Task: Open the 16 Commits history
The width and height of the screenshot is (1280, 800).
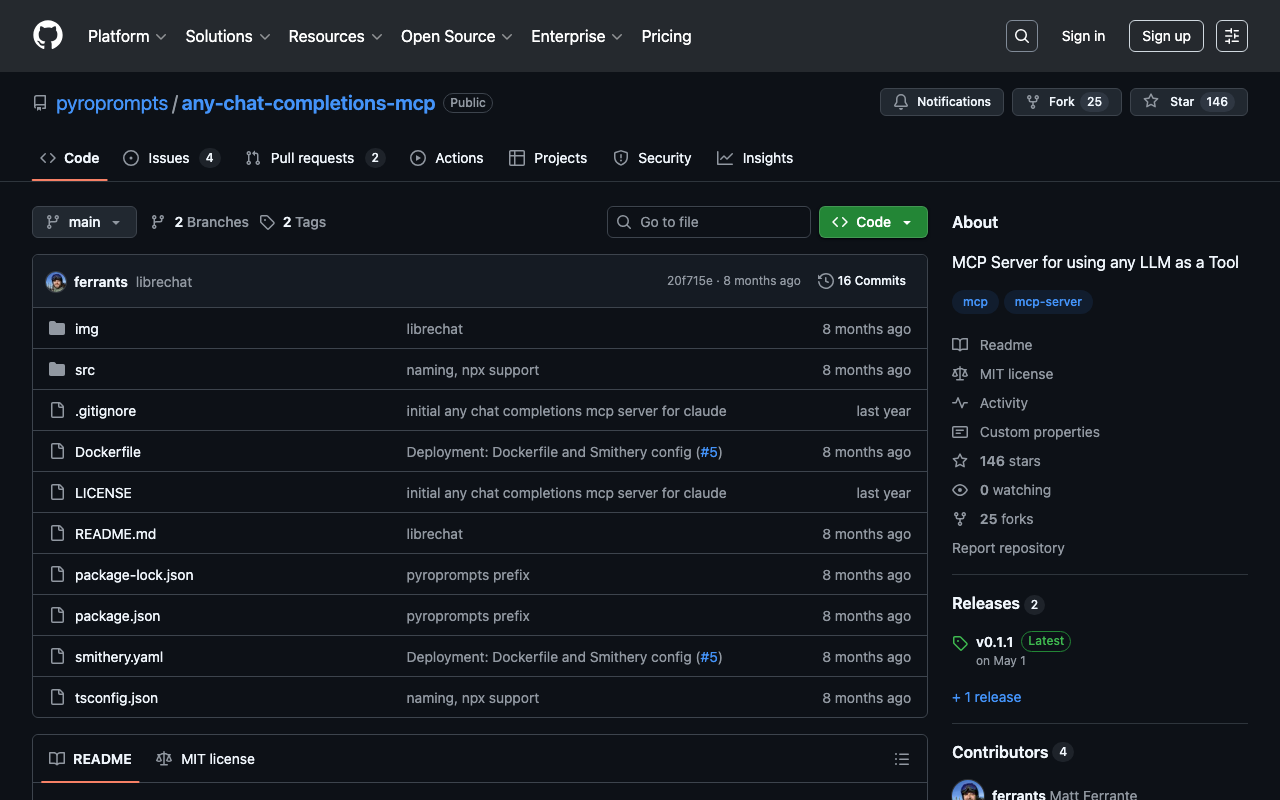Action: 861,281
